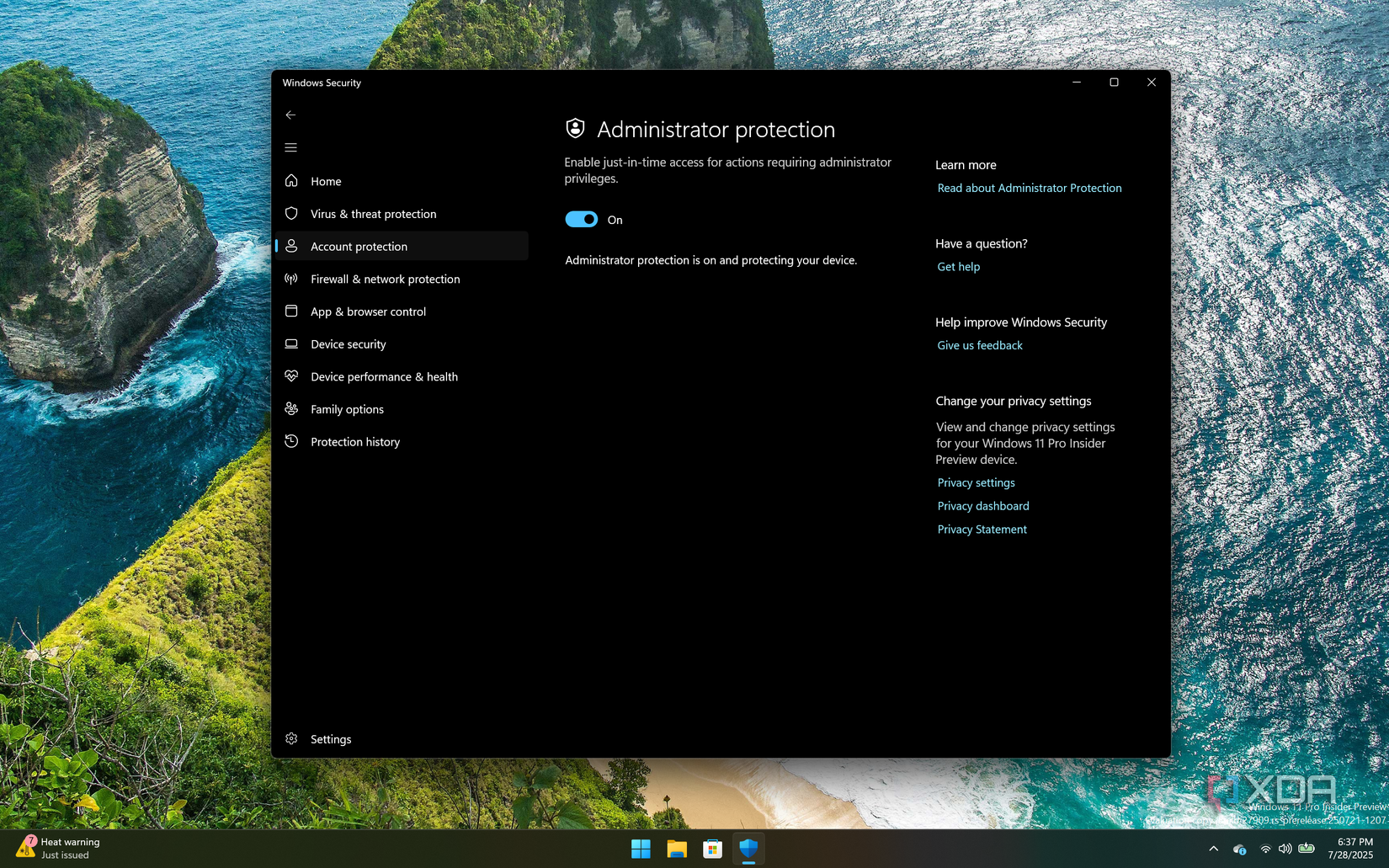Expand hidden icons in the system tray
Screen dimensions: 1389x868
(x=1214, y=848)
